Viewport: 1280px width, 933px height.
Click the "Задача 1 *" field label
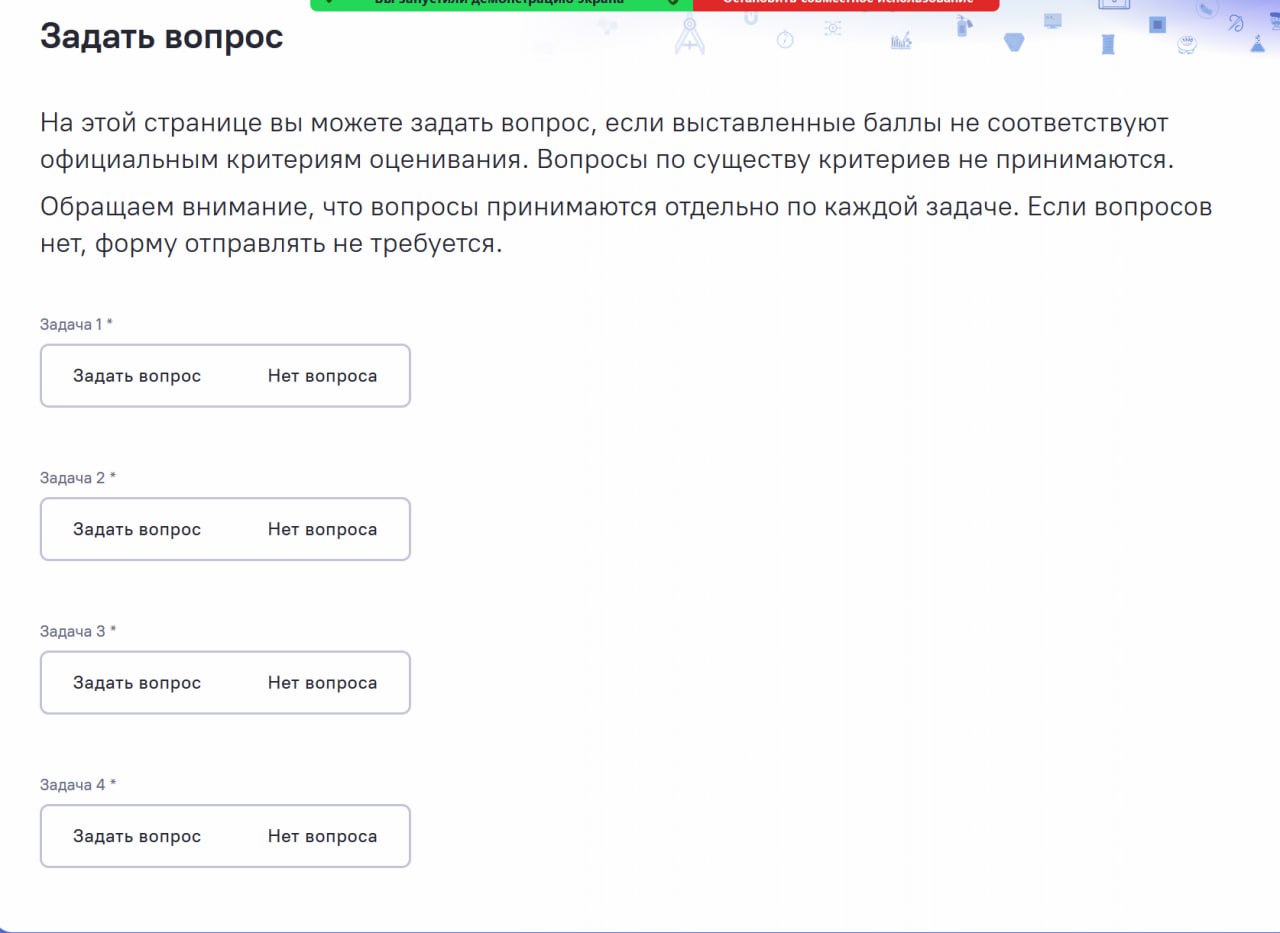click(x=77, y=324)
